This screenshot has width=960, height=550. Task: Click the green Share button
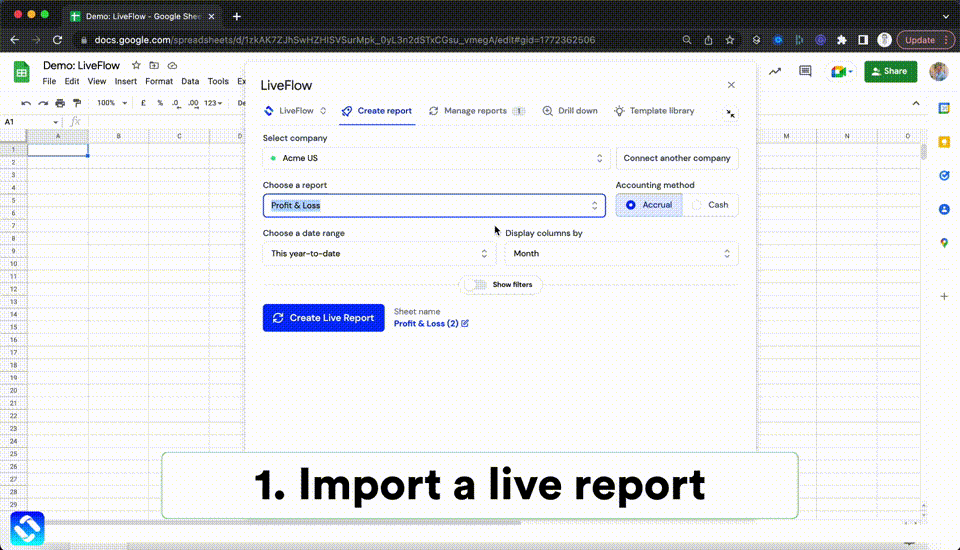point(890,71)
